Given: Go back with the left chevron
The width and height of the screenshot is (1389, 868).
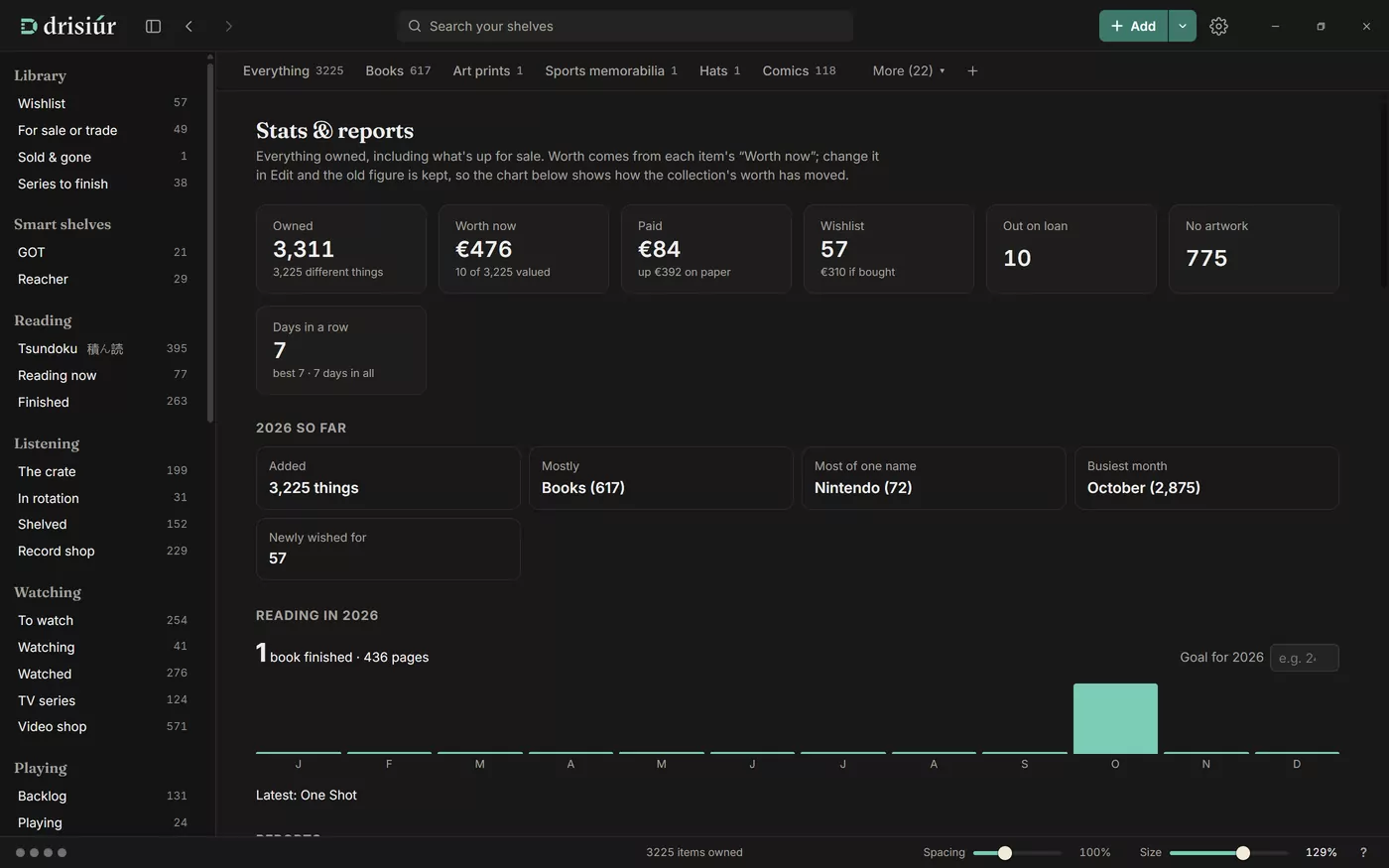Looking at the screenshot, I should (189, 26).
